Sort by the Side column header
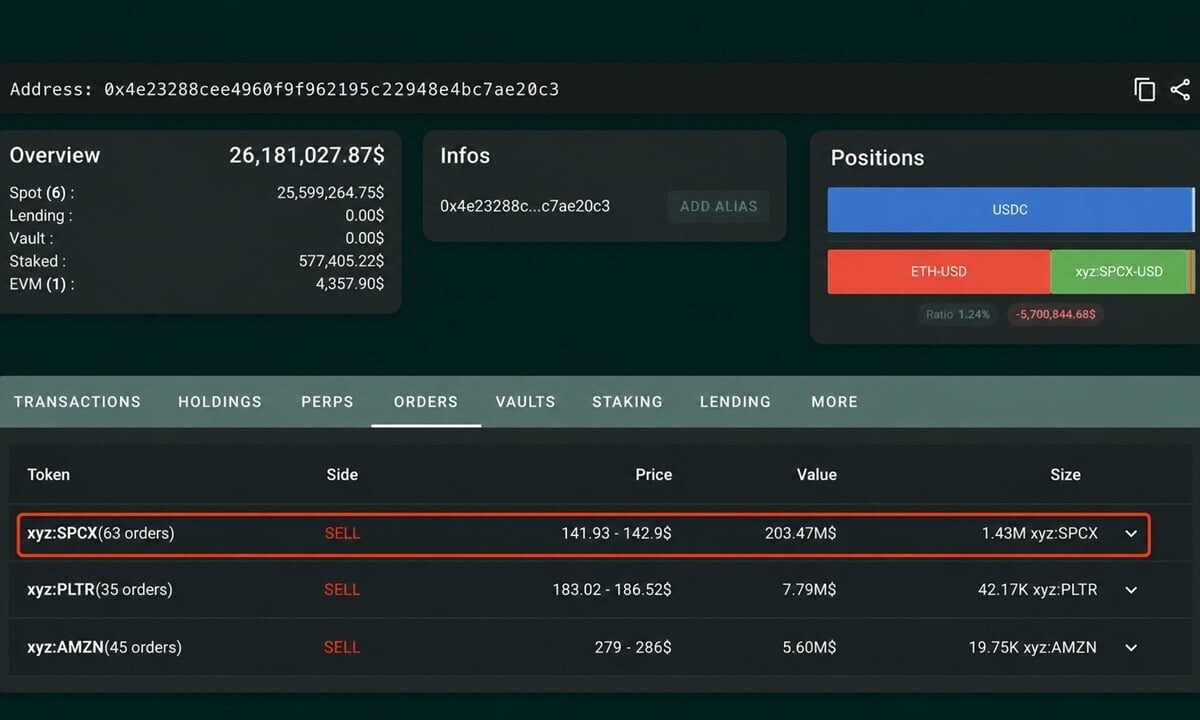 pyautogui.click(x=342, y=475)
